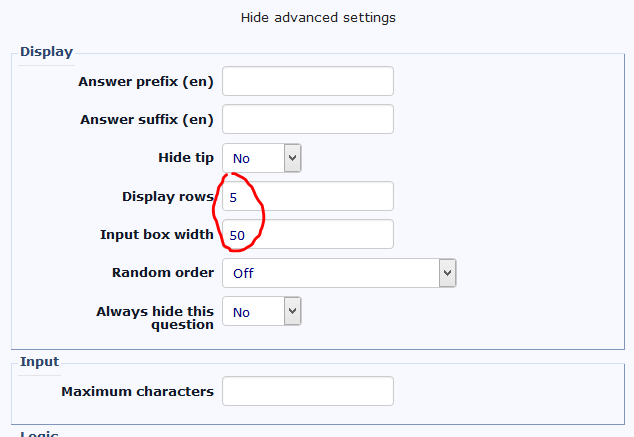
Task: Click the Hide tip label text
Action: tap(186, 158)
